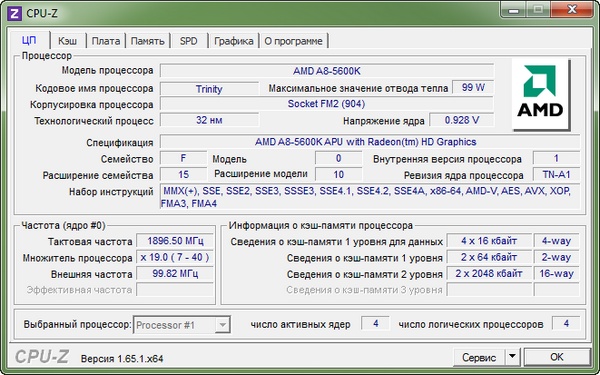
Task: Click the 99 W heat dissipation value
Action: pos(473,88)
